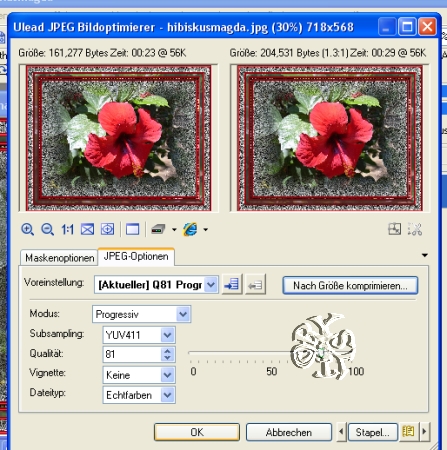Click the zoom in magnifier icon

27,229
